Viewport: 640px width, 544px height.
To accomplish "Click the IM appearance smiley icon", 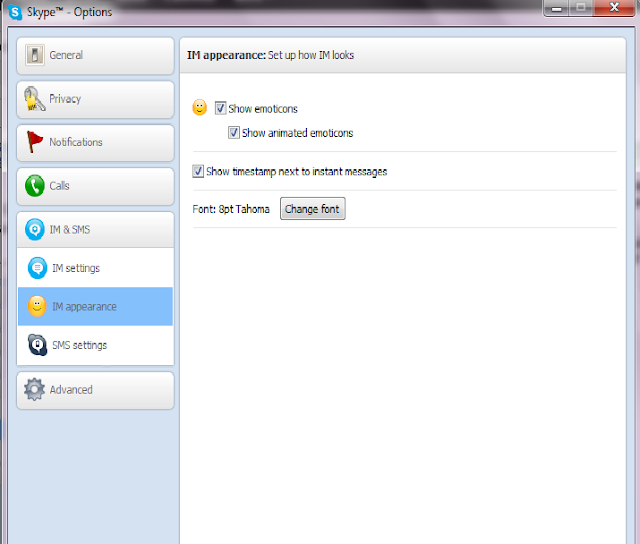I will coord(37,306).
